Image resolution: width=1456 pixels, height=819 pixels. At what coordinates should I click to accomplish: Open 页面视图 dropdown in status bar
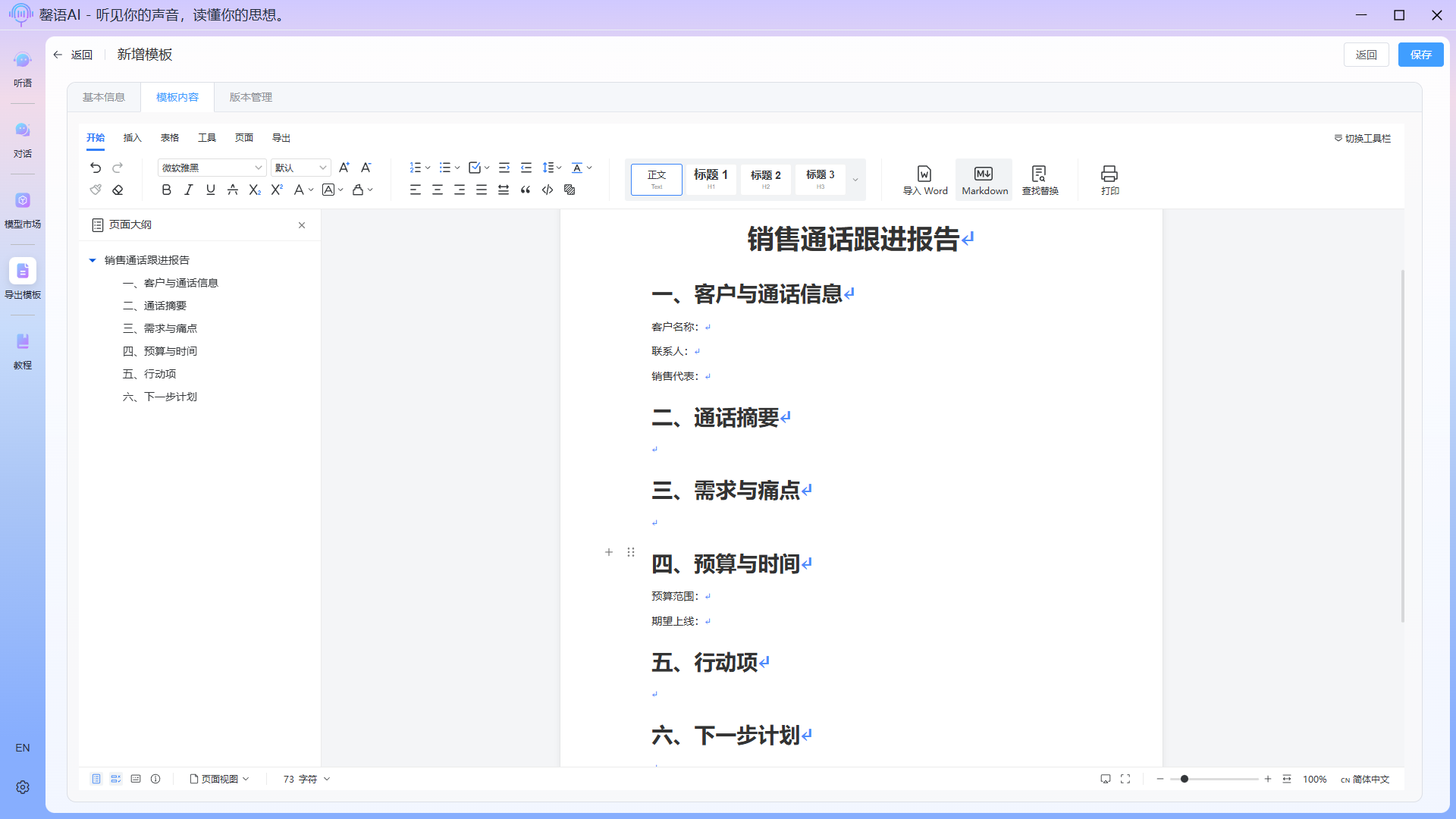pyautogui.click(x=219, y=779)
